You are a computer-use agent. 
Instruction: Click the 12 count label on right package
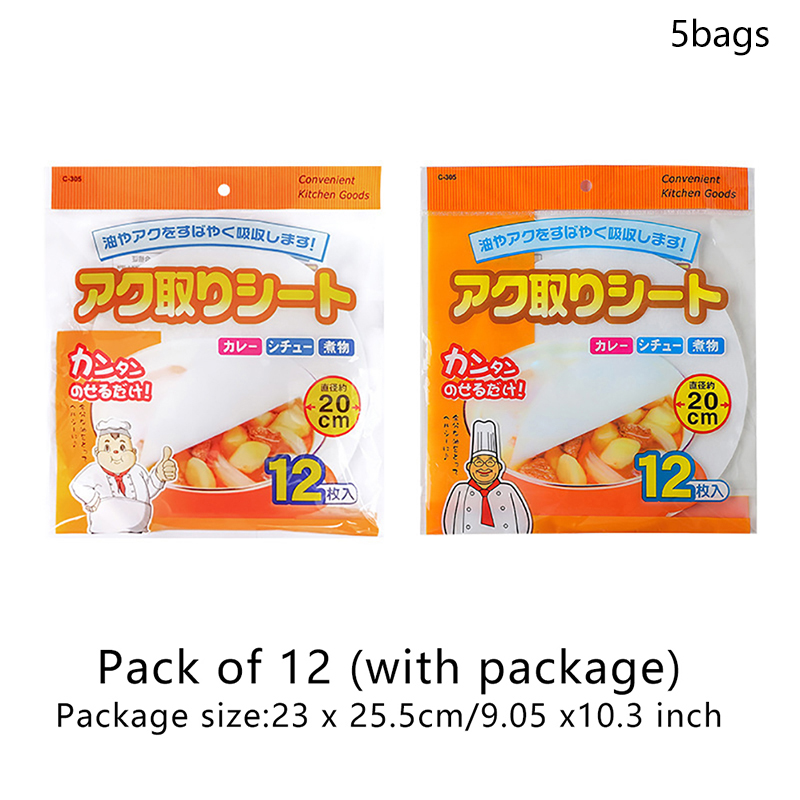pyautogui.click(x=681, y=477)
